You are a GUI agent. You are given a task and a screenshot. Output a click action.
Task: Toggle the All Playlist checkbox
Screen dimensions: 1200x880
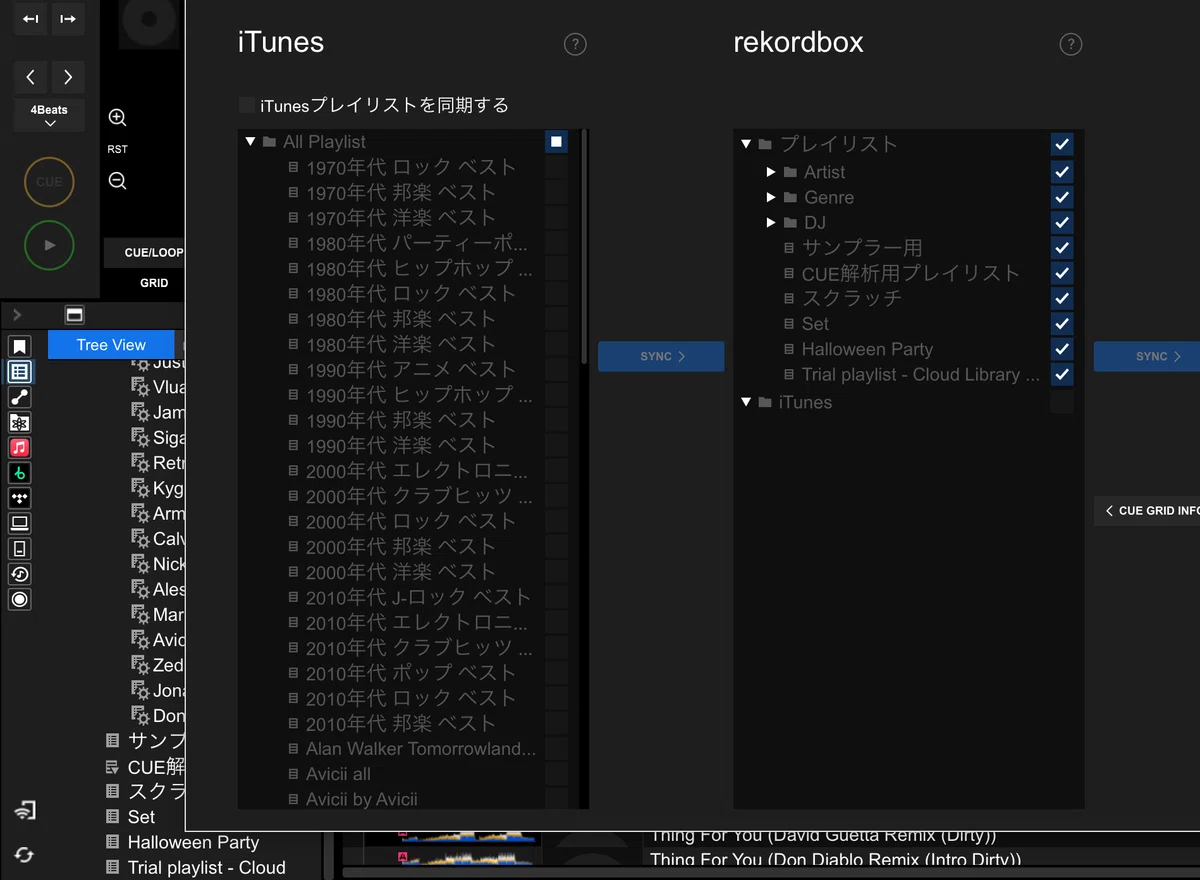pyautogui.click(x=557, y=142)
